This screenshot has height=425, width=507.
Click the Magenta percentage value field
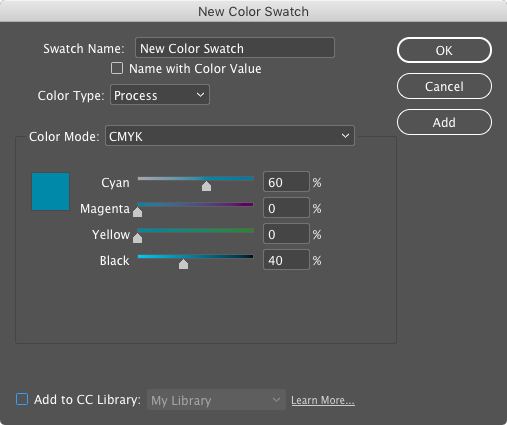[286, 208]
